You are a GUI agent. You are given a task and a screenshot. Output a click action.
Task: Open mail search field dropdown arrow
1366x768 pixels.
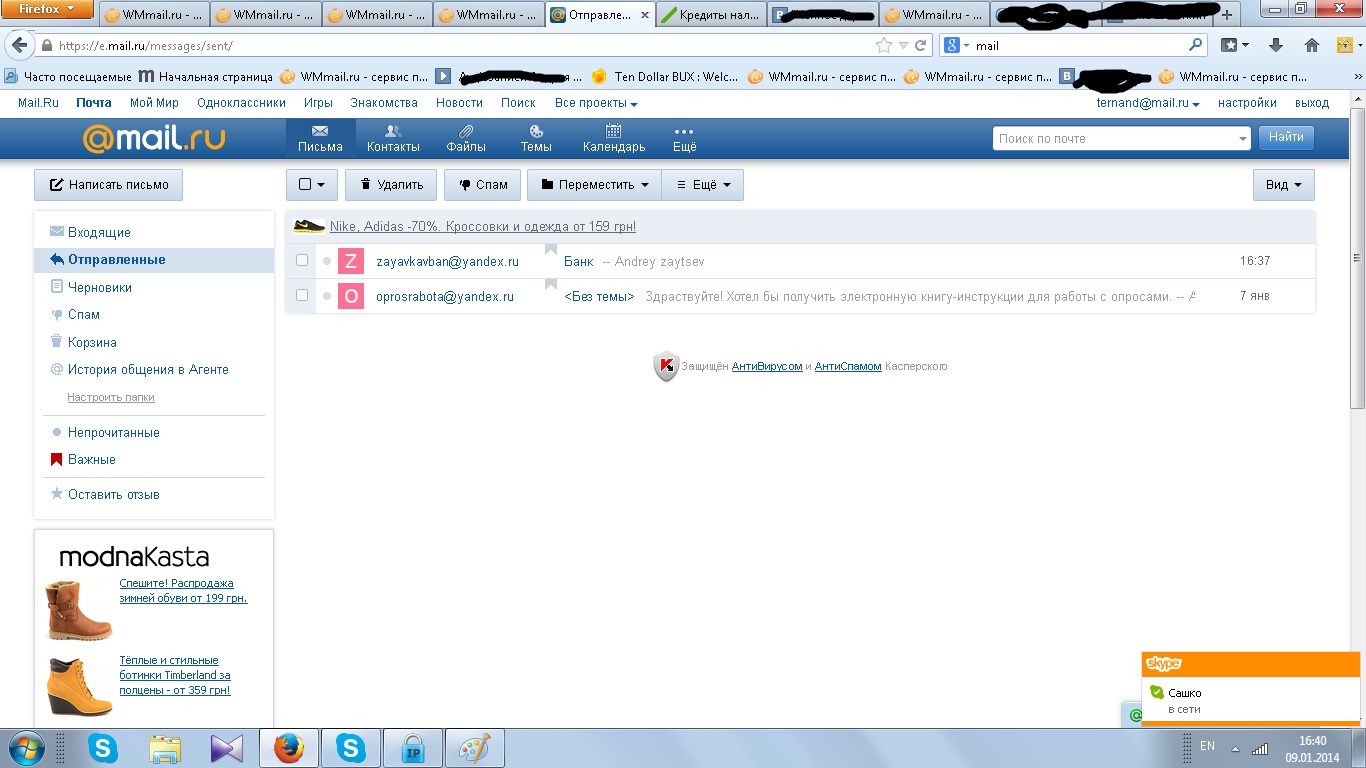tap(1243, 139)
